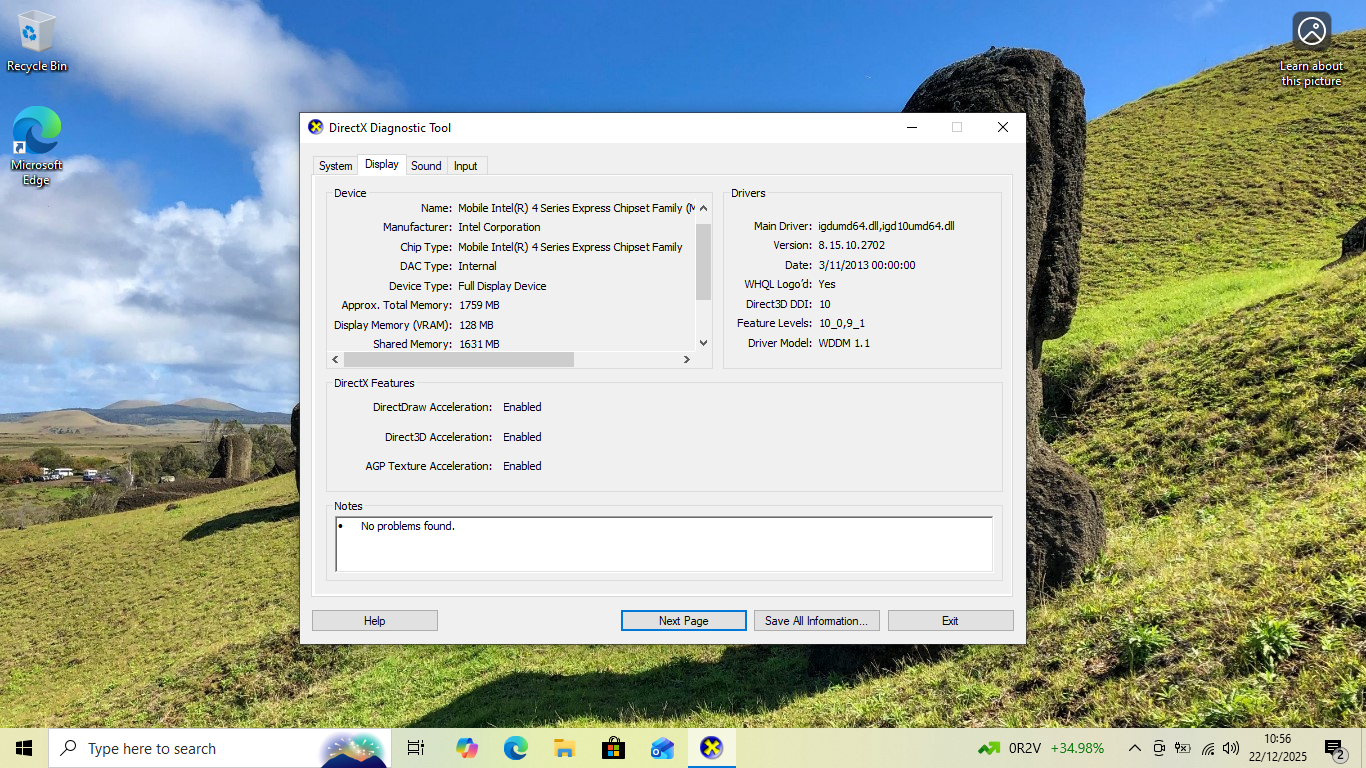The height and width of the screenshot is (768, 1366).
Task: Expand the hidden system tray icons chevron
Action: pyautogui.click(x=1135, y=748)
